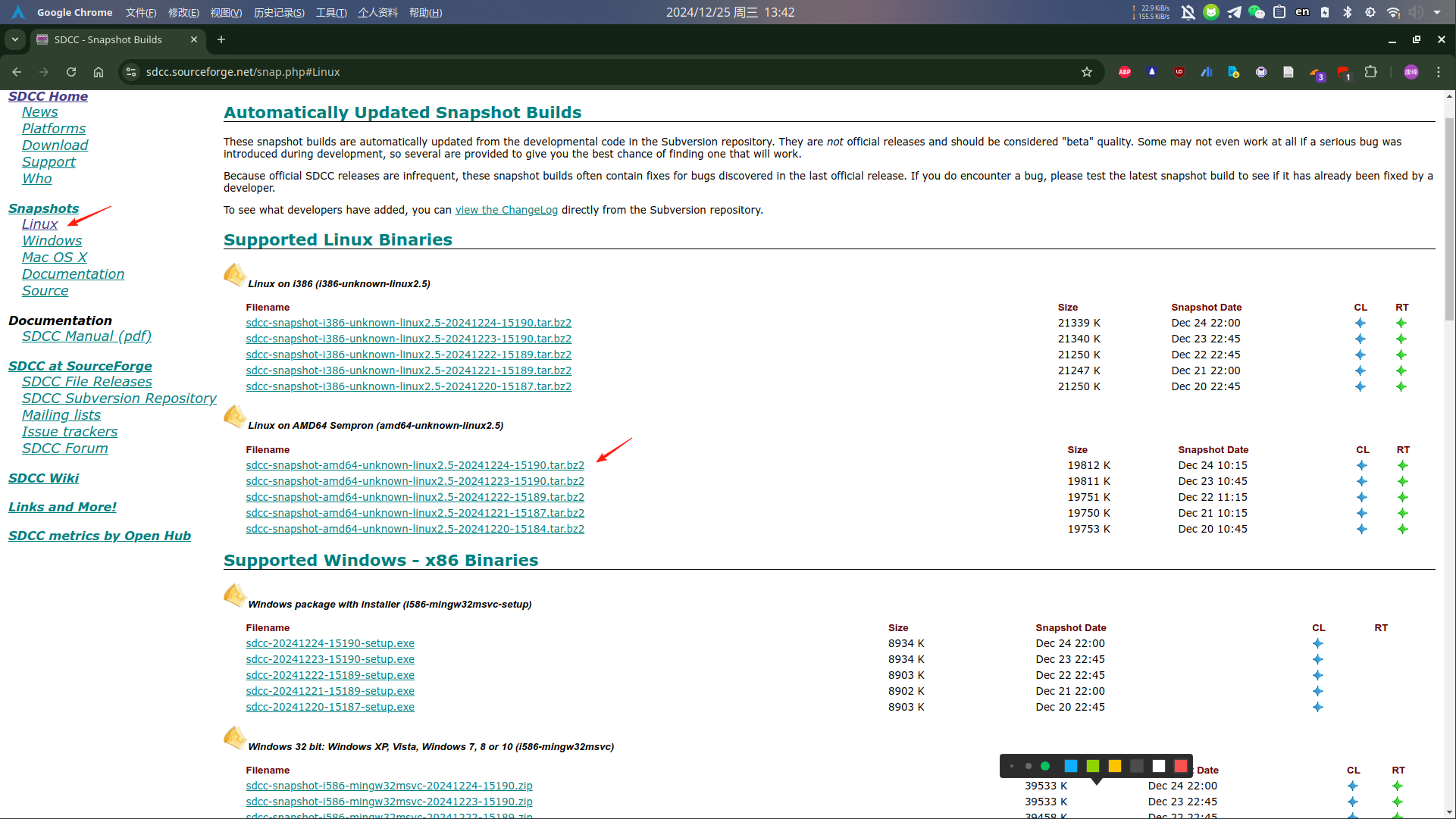Pick the red color swatch
The image size is (1456, 819).
[1181, 766]
